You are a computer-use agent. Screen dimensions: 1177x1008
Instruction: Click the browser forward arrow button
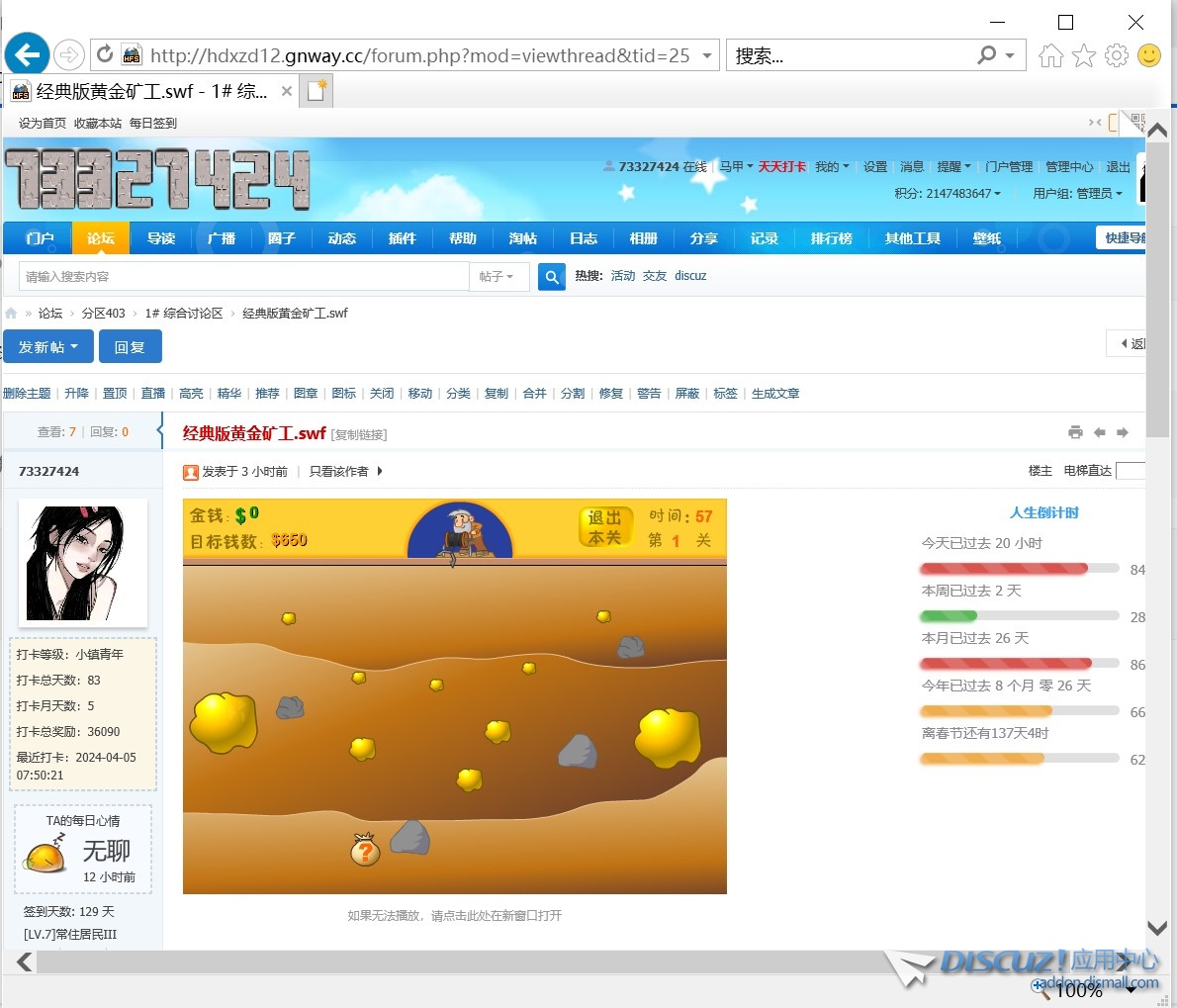tap(69, 54)
